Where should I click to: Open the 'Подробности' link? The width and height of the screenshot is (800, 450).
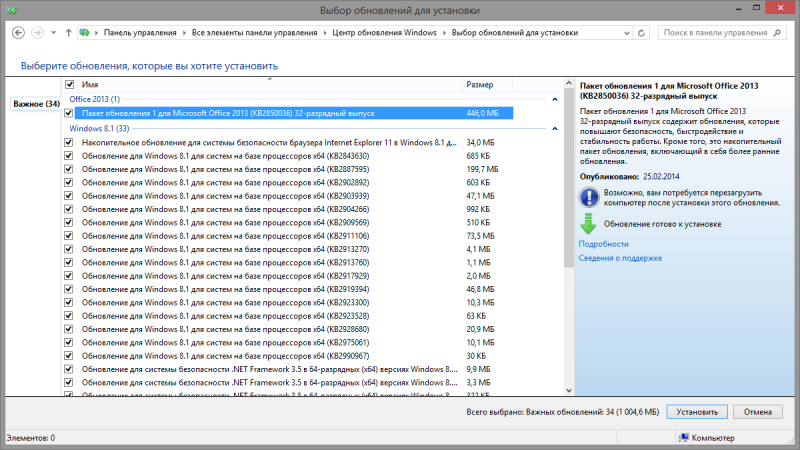pyautogui.click(x=604, y=244)
